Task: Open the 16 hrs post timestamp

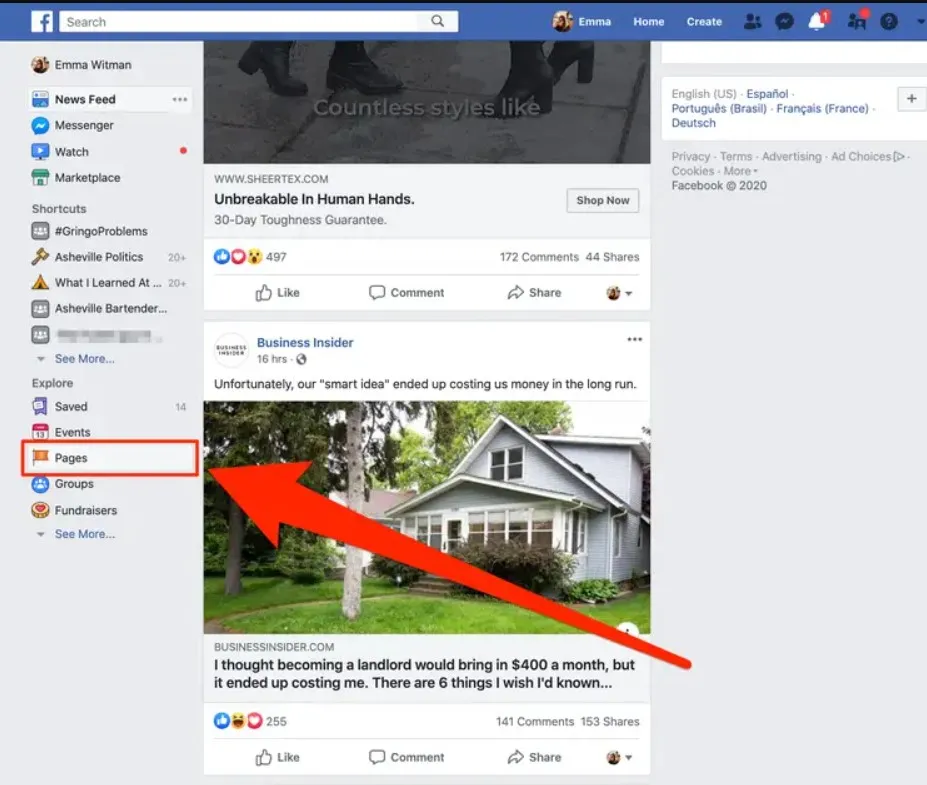Action: pos(271,359)
